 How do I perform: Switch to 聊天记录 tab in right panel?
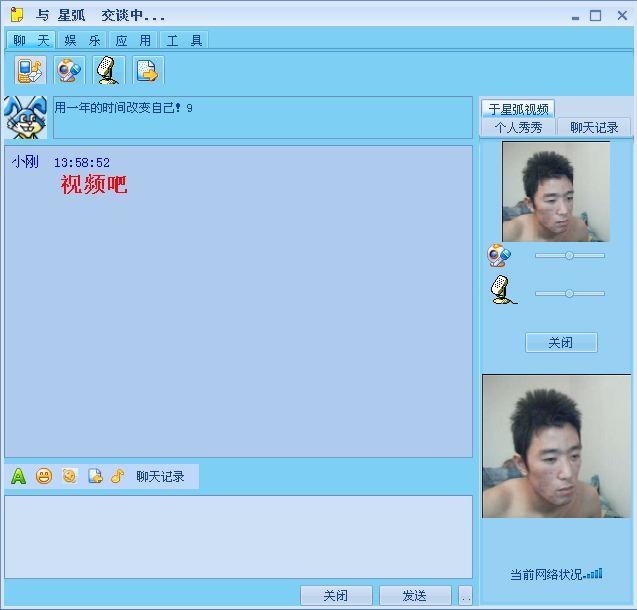coord(594,128)
